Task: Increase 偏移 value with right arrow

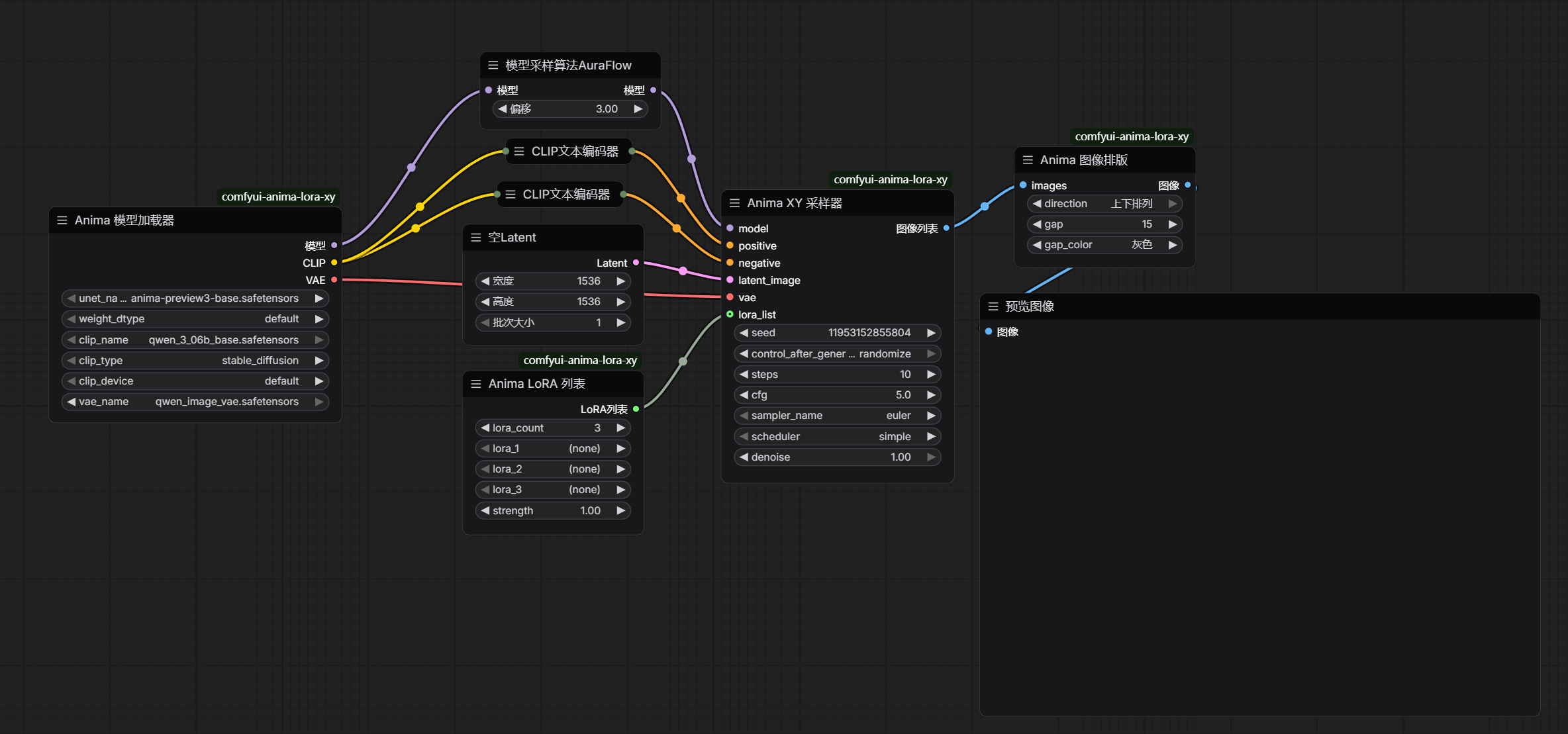Action: click(638, 109)
